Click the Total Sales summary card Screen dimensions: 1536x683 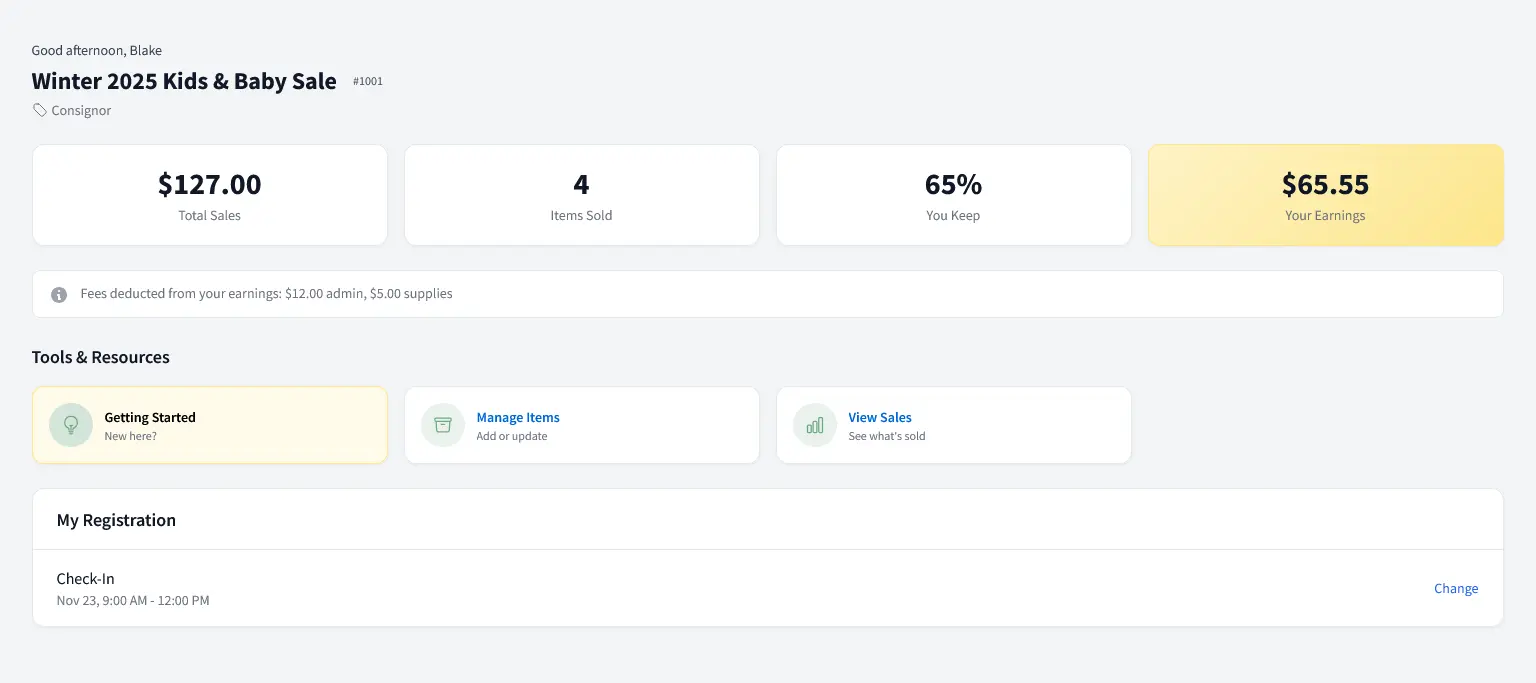[x=209, y=194]
